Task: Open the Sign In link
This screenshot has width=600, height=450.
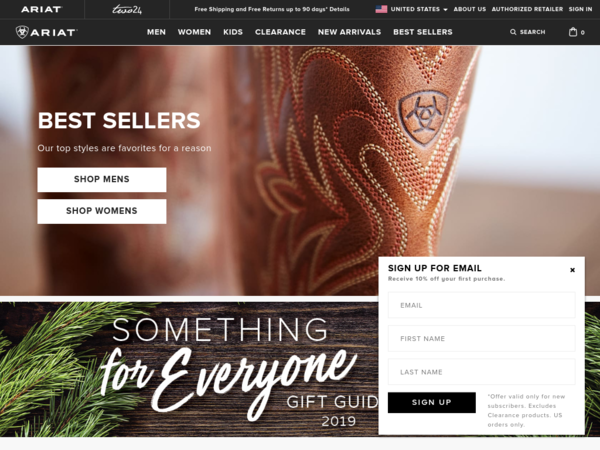Action: pyautogui.click(x=580, y=9)
